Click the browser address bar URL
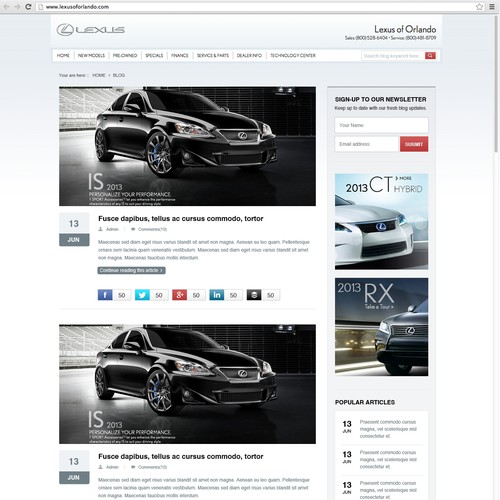 point(77,7)
